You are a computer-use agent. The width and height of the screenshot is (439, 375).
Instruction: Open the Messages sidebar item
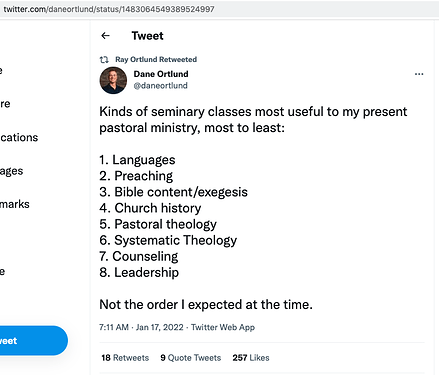tap(12, 171)
